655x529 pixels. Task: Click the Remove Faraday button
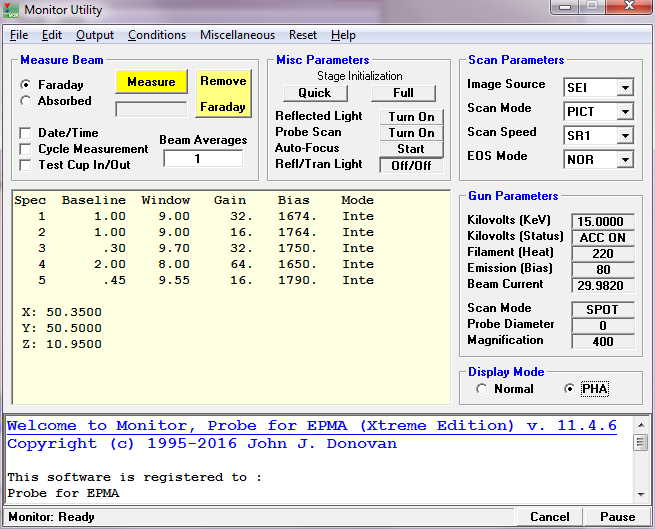(x=222, y=94)
